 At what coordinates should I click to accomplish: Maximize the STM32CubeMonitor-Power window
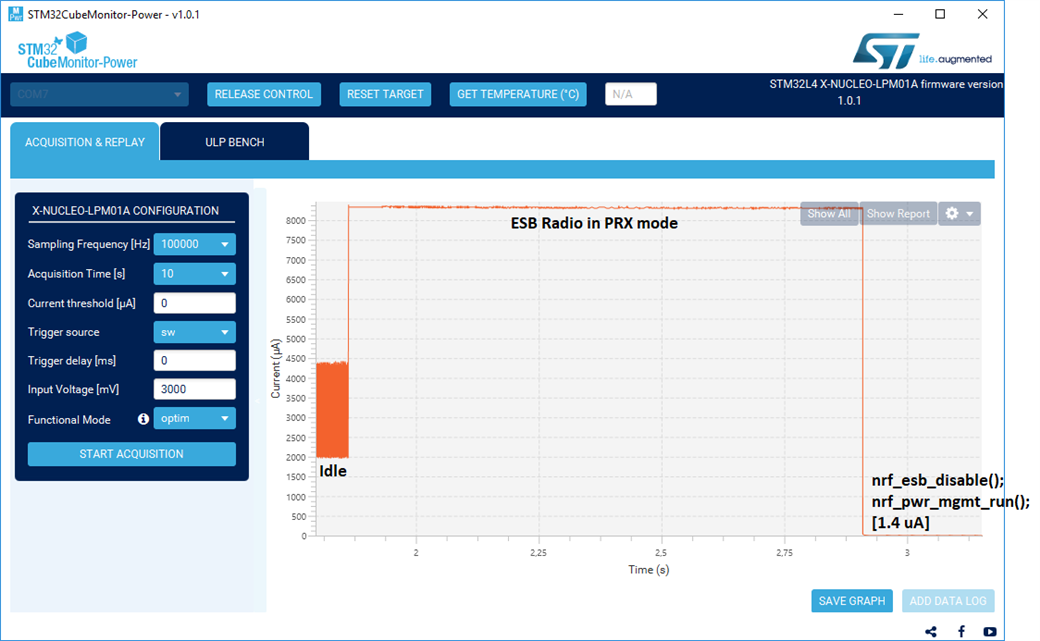point(940,14)
